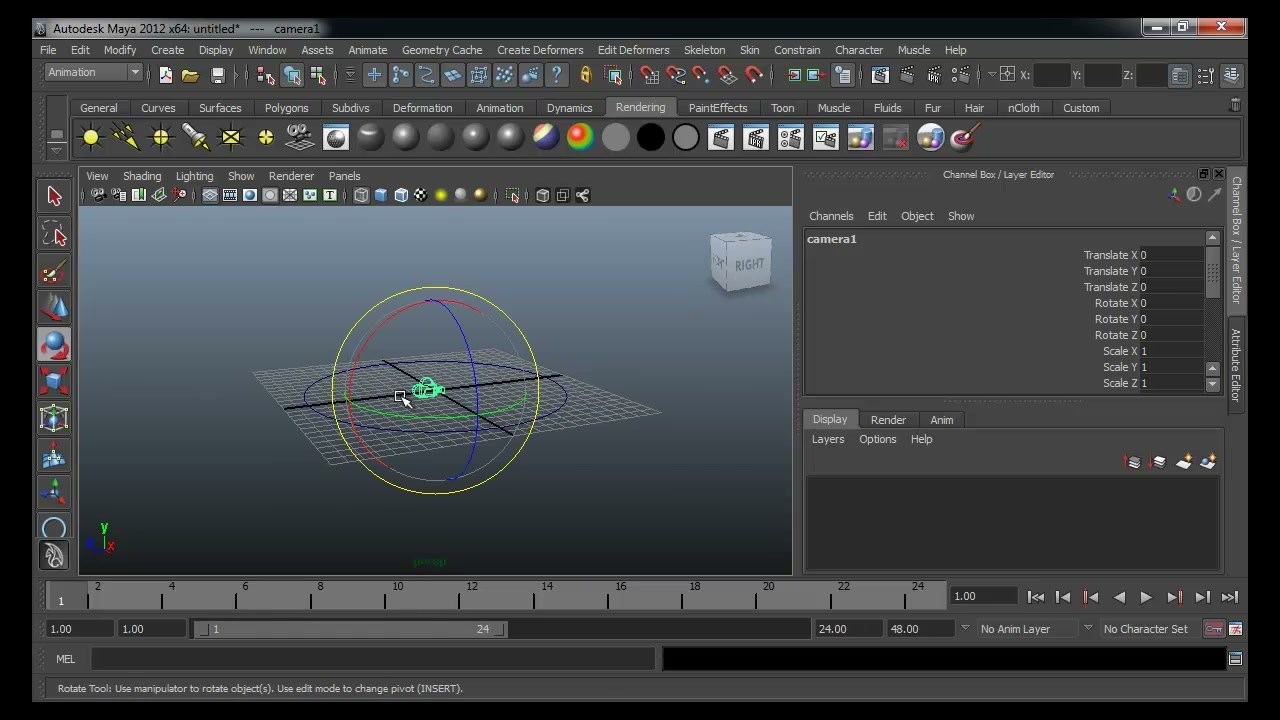Click the Translate X value field
Screen dimensions: 1280x720
point(1171,255)
